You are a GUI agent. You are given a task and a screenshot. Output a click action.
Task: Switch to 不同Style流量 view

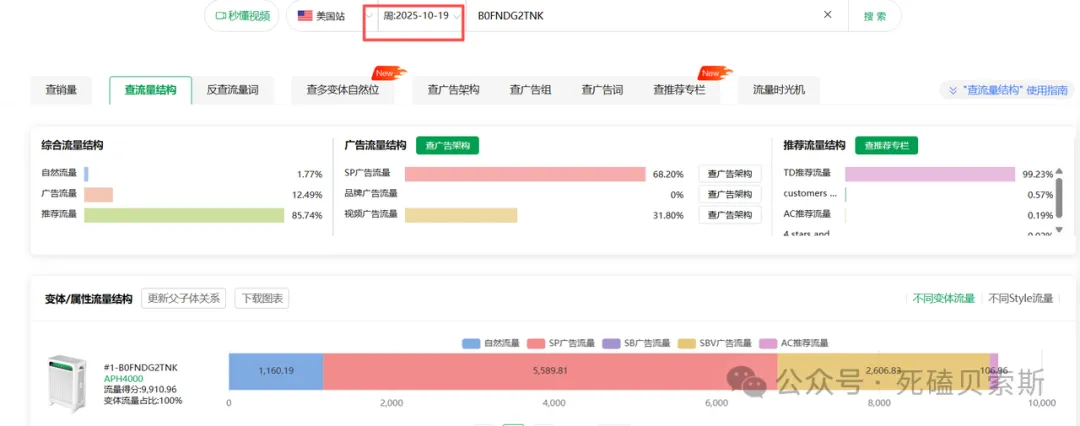click(x=1020, y=298)
